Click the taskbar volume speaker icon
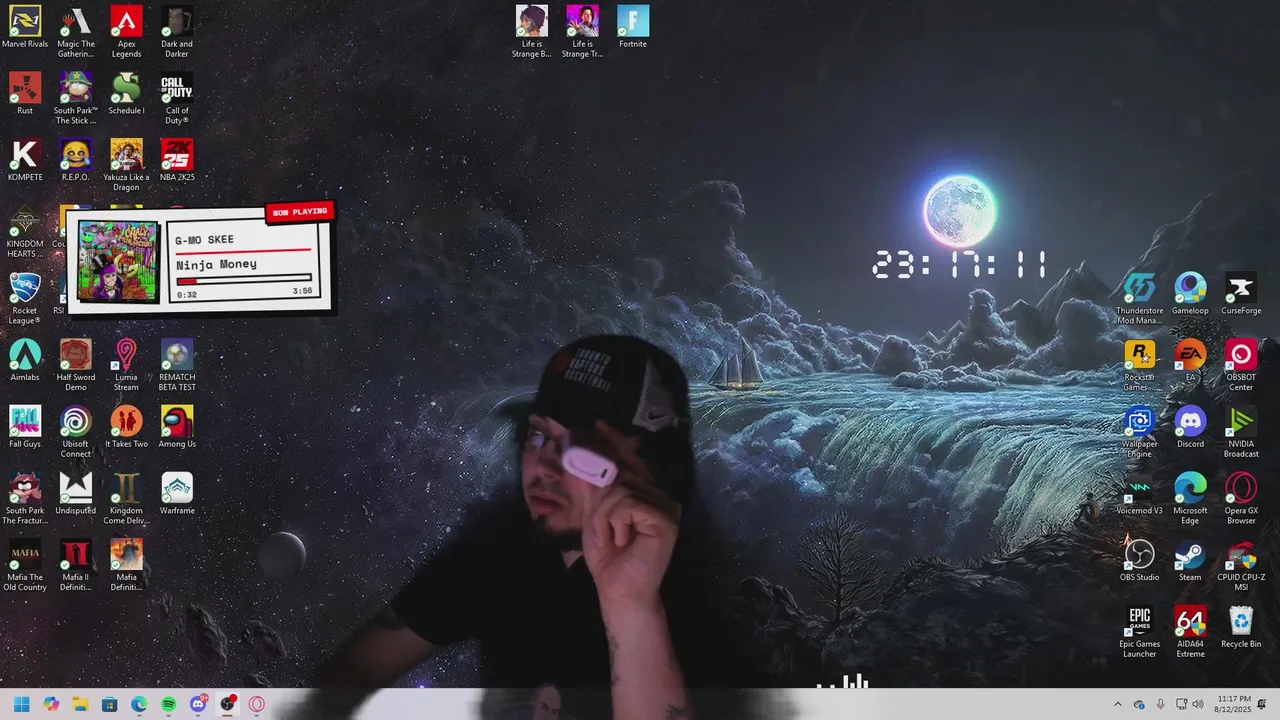Image resolution: width=1280 pixels, height=720 pixels. pyautogui.click(x=1198, y=704)
